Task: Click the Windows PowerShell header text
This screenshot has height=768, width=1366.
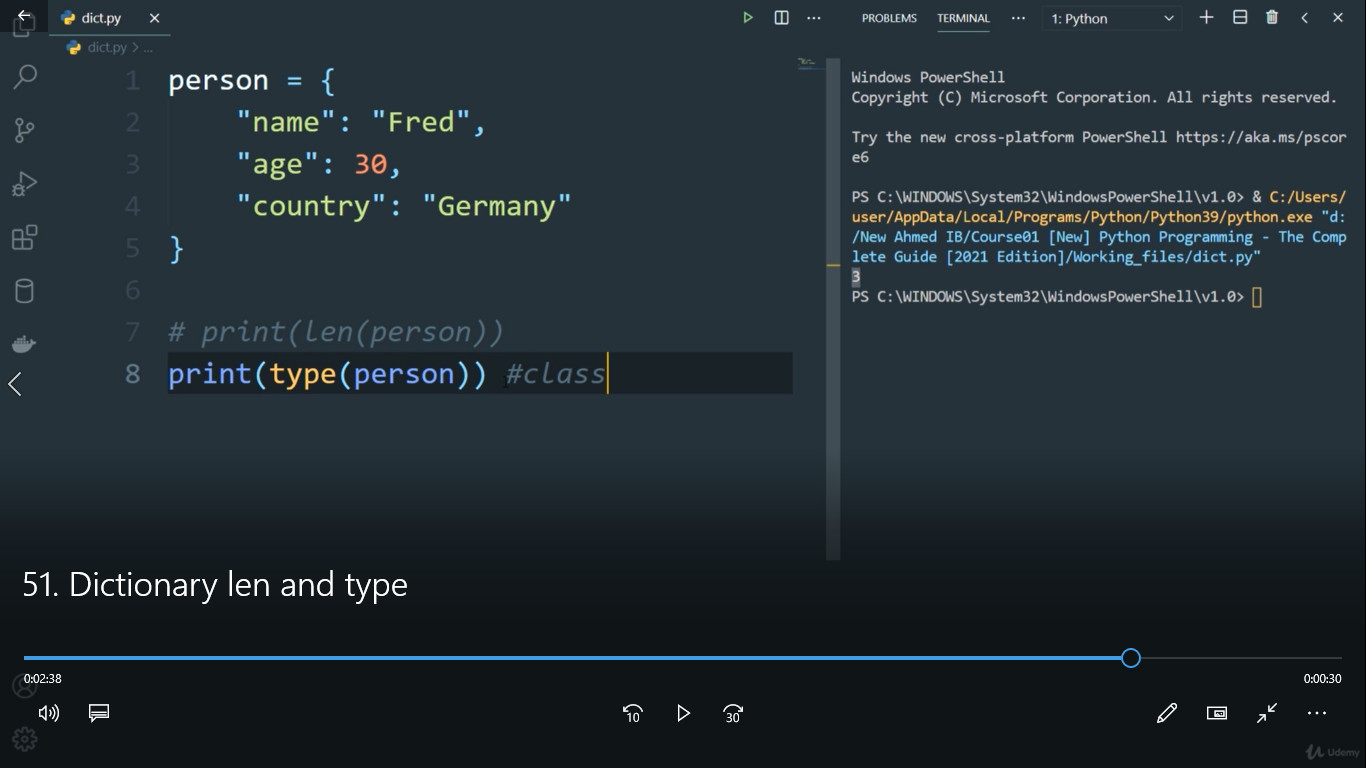Action: (x=928, y=77)
